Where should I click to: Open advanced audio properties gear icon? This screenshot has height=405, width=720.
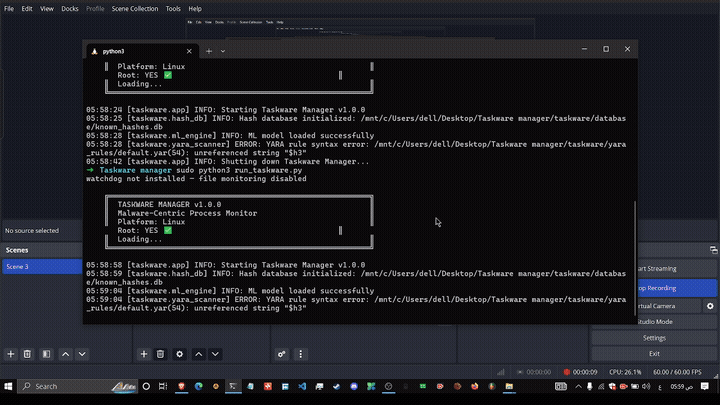pyautogui.click(x=281, y=354)
